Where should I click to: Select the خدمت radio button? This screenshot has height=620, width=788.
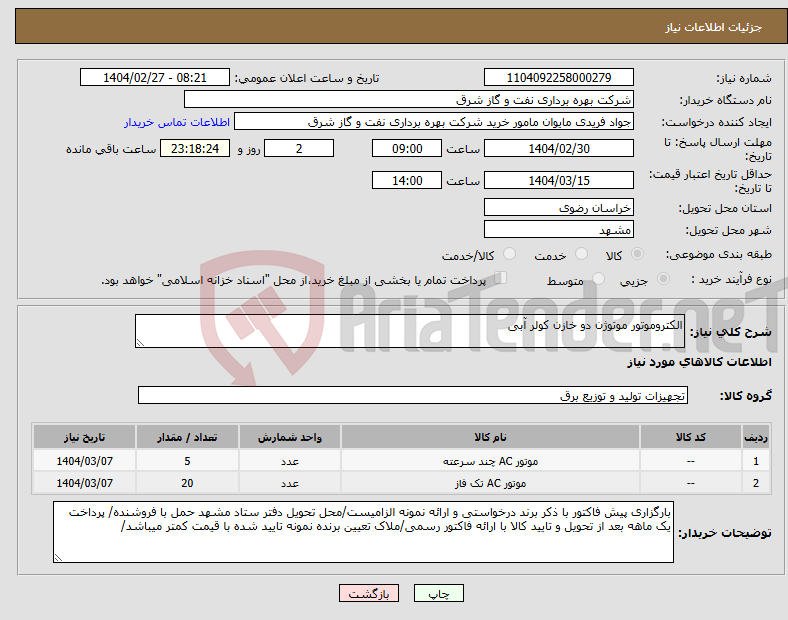581,254
